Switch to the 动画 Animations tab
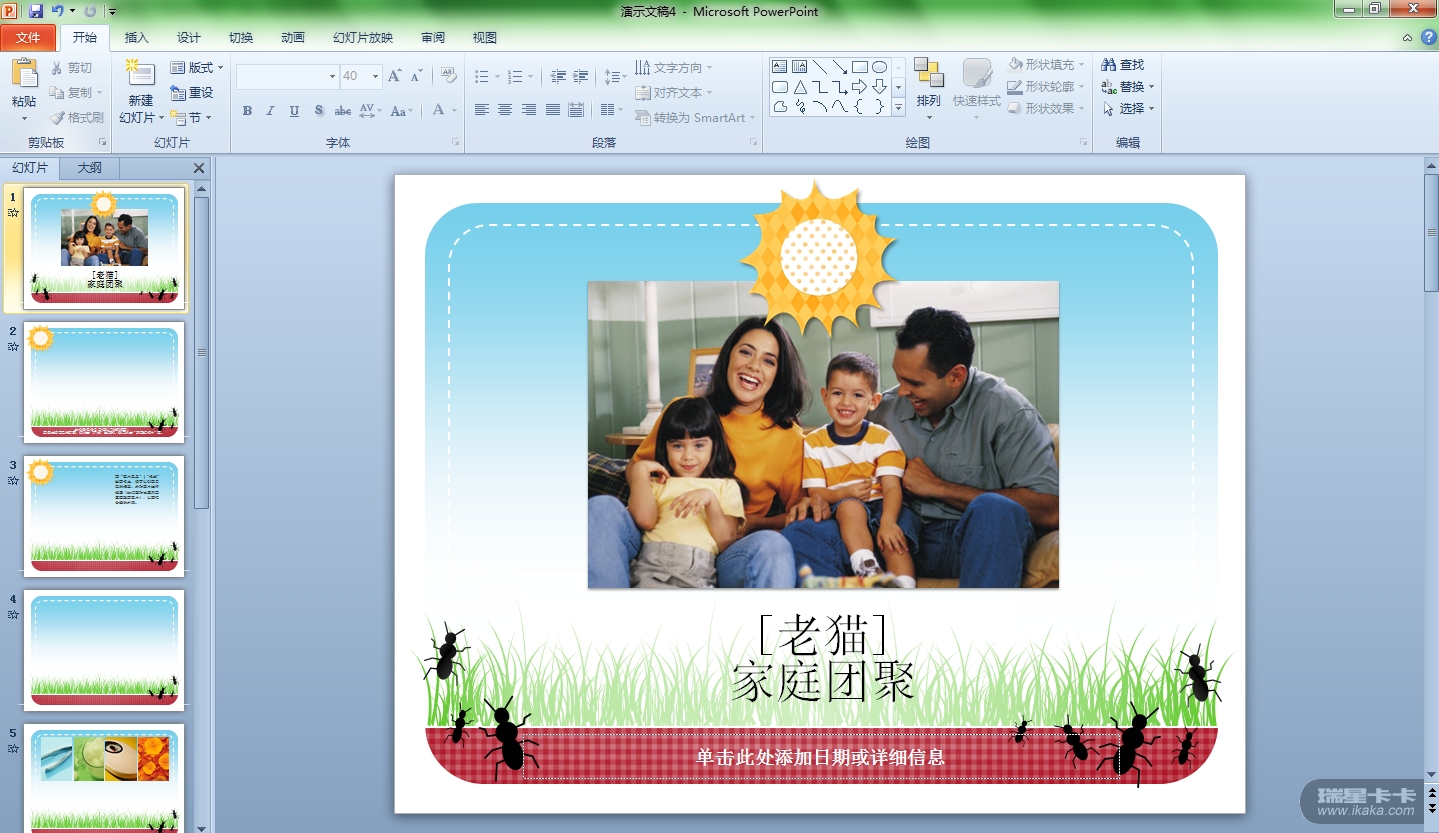1439x833 pixels. coord(293,38)
